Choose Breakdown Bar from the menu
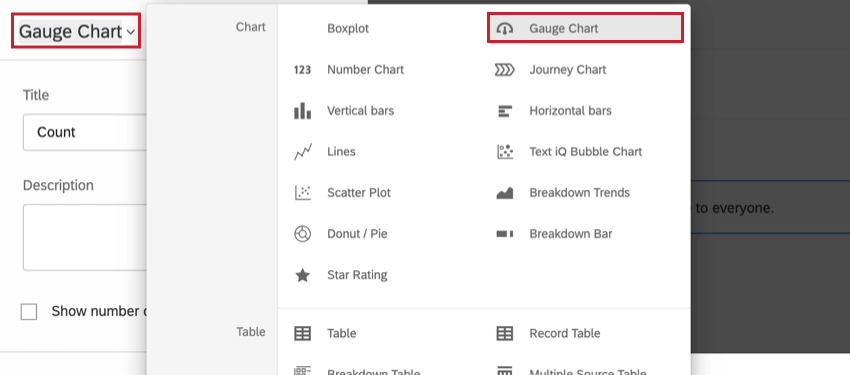The height and width of the screenshot is (375, 850). tap(571, 234)
